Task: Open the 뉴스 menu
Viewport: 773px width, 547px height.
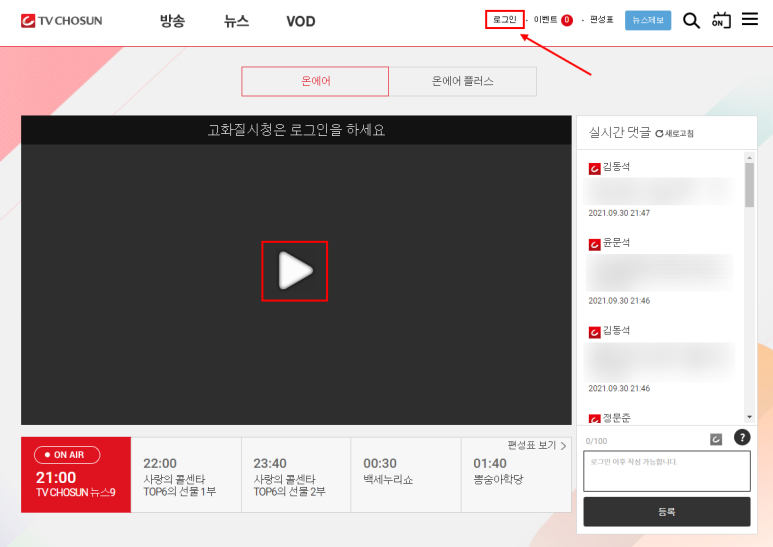Action: tap(236, 21)
